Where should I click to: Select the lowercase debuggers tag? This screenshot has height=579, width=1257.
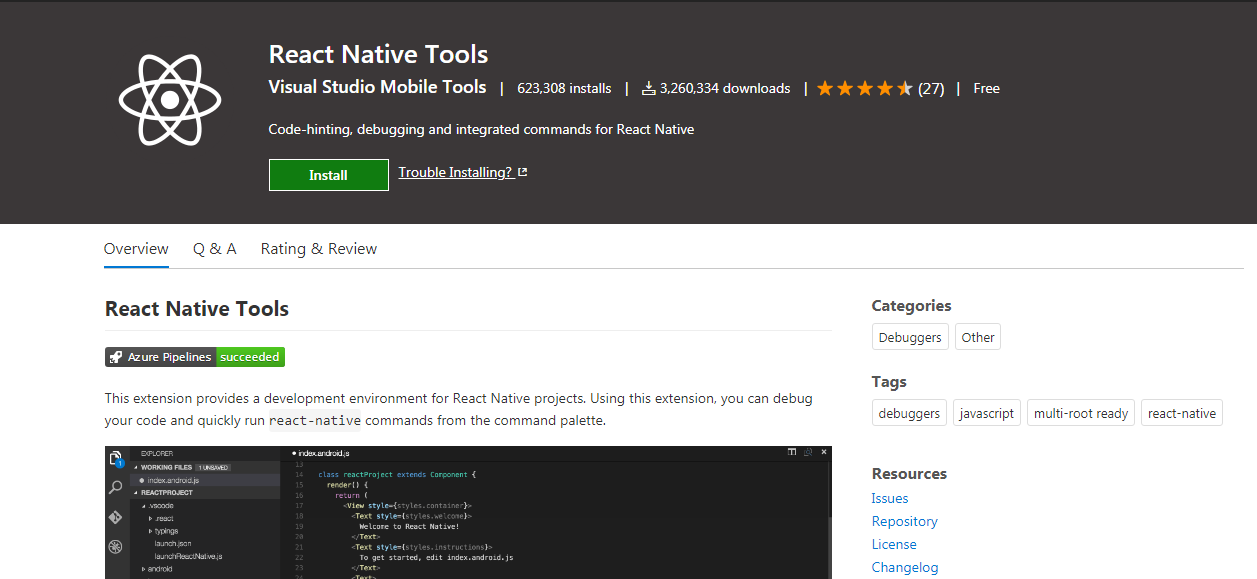909,413
